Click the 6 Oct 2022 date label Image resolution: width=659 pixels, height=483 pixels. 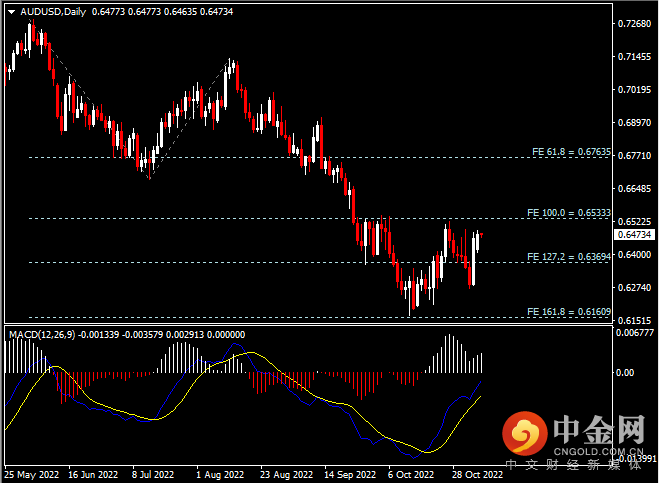pos(411,475)
